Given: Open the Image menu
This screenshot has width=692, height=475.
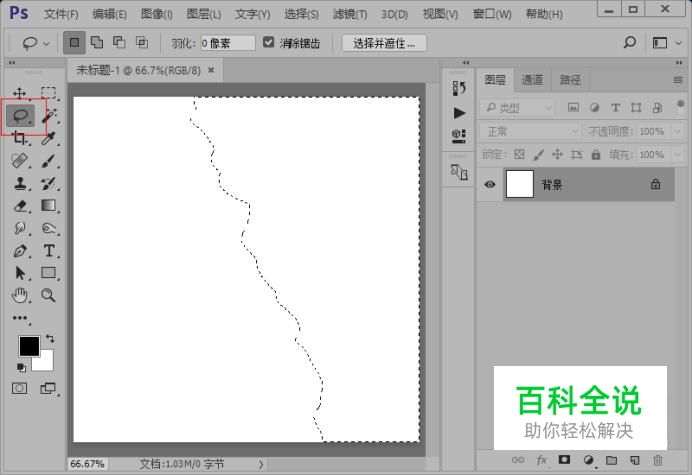Looking at the screenshot, I should click(157, 15).
